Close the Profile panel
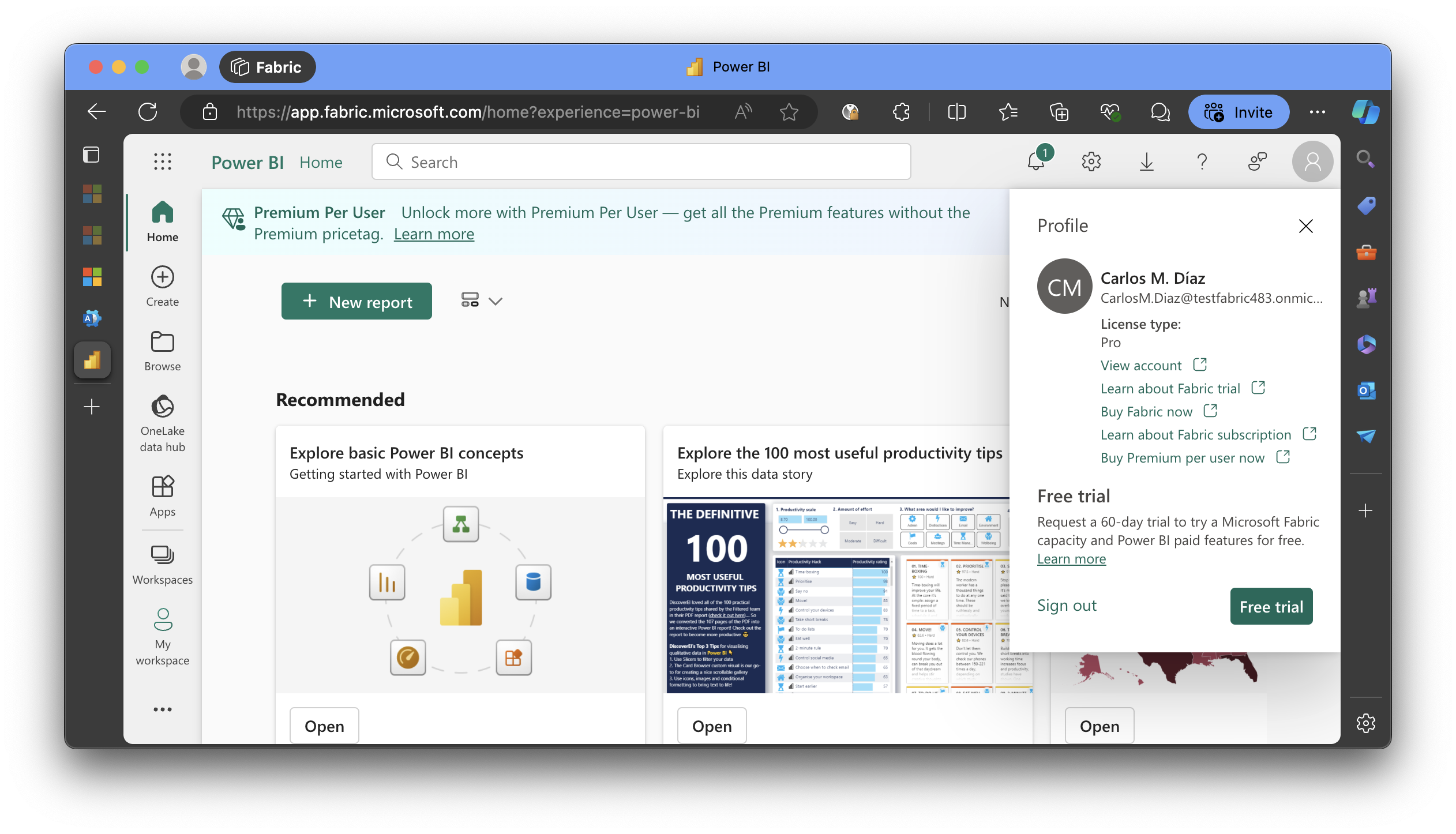This screenshot has height=834, width=1456. (x=1305, y=226)
